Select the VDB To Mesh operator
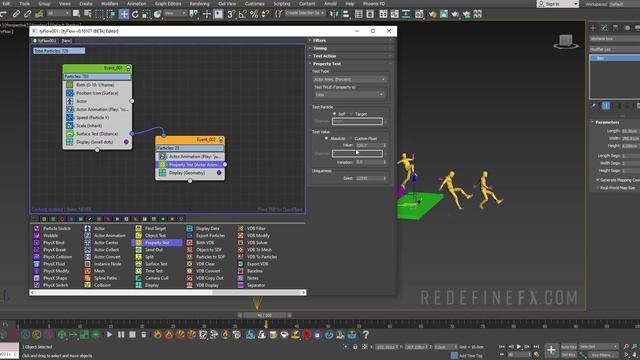Screen dimensions: 640x360 pos(259,249)
